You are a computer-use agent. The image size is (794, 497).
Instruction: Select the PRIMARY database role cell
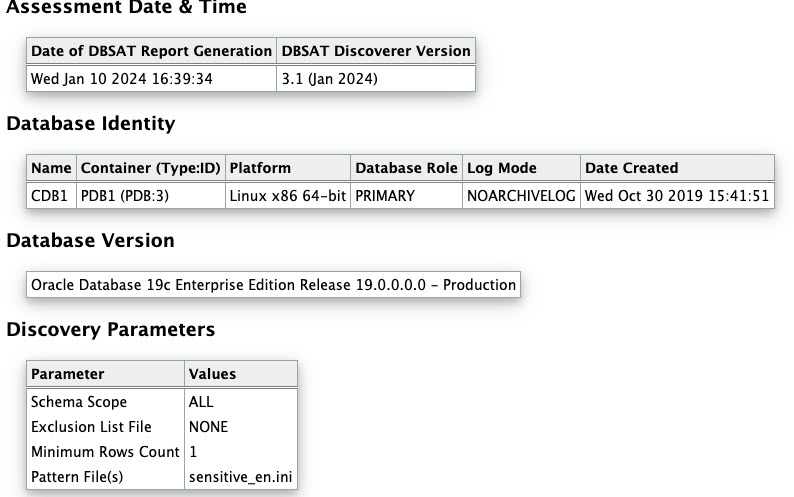click(x=406, y=196)
